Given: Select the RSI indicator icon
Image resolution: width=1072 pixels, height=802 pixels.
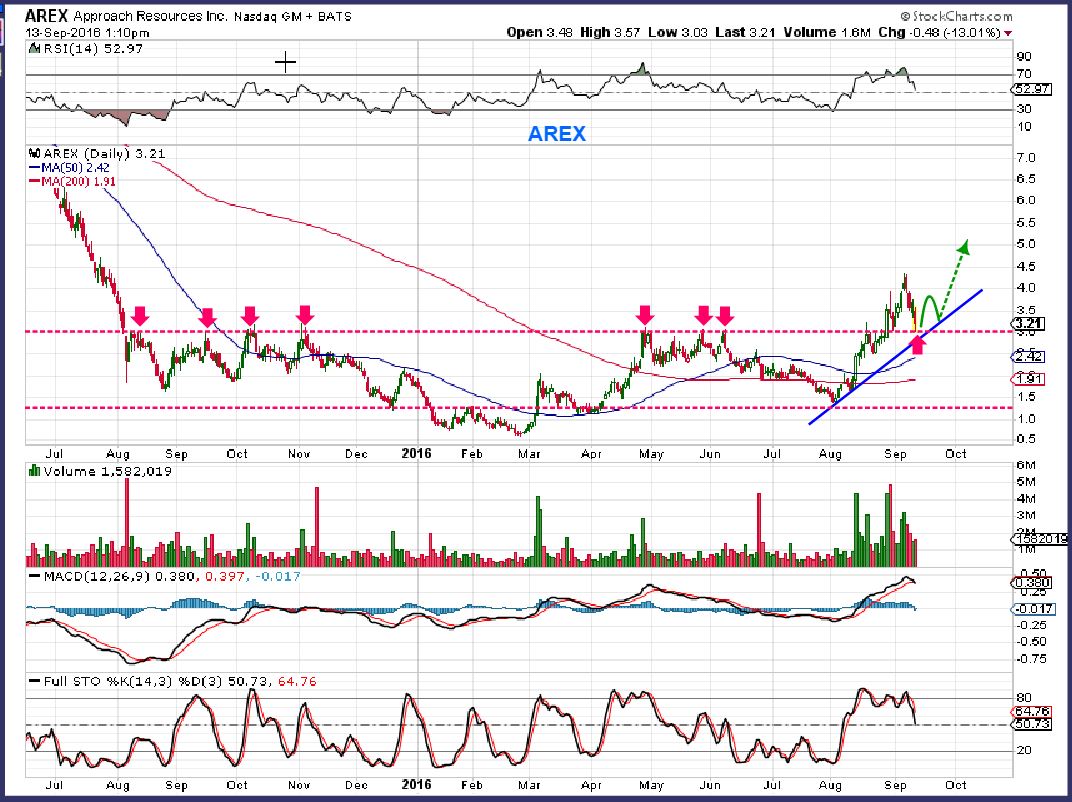Looking at the screenshot, I should 33,45.
